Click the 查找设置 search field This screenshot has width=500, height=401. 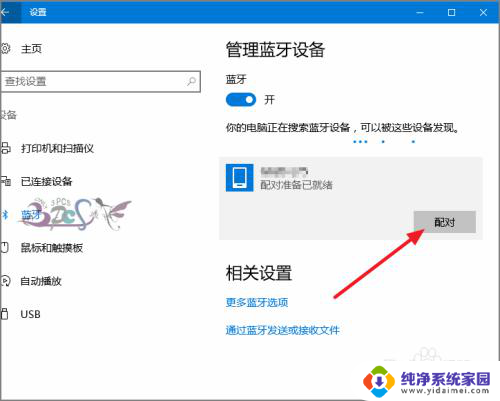(101, 81)
